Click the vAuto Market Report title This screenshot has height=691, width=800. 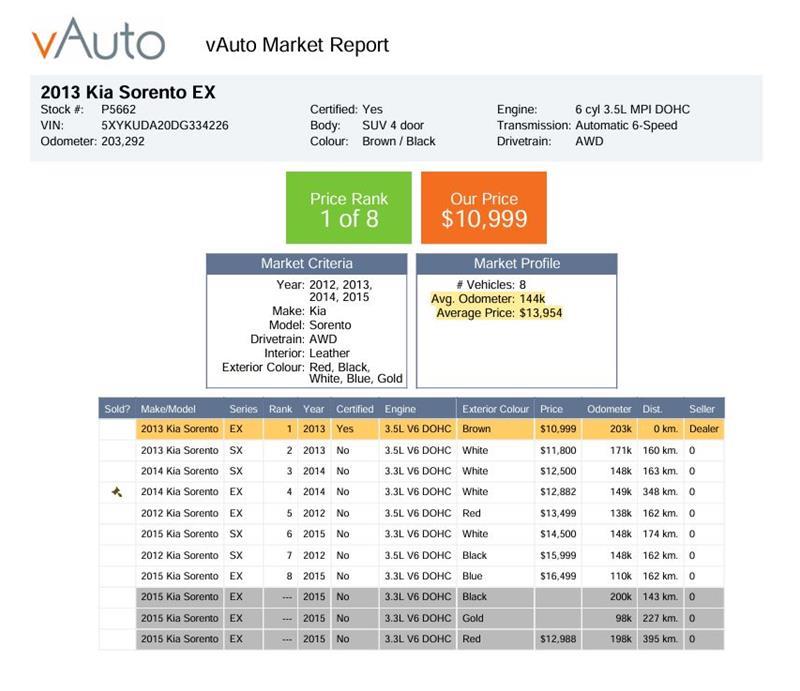point(297,45)
